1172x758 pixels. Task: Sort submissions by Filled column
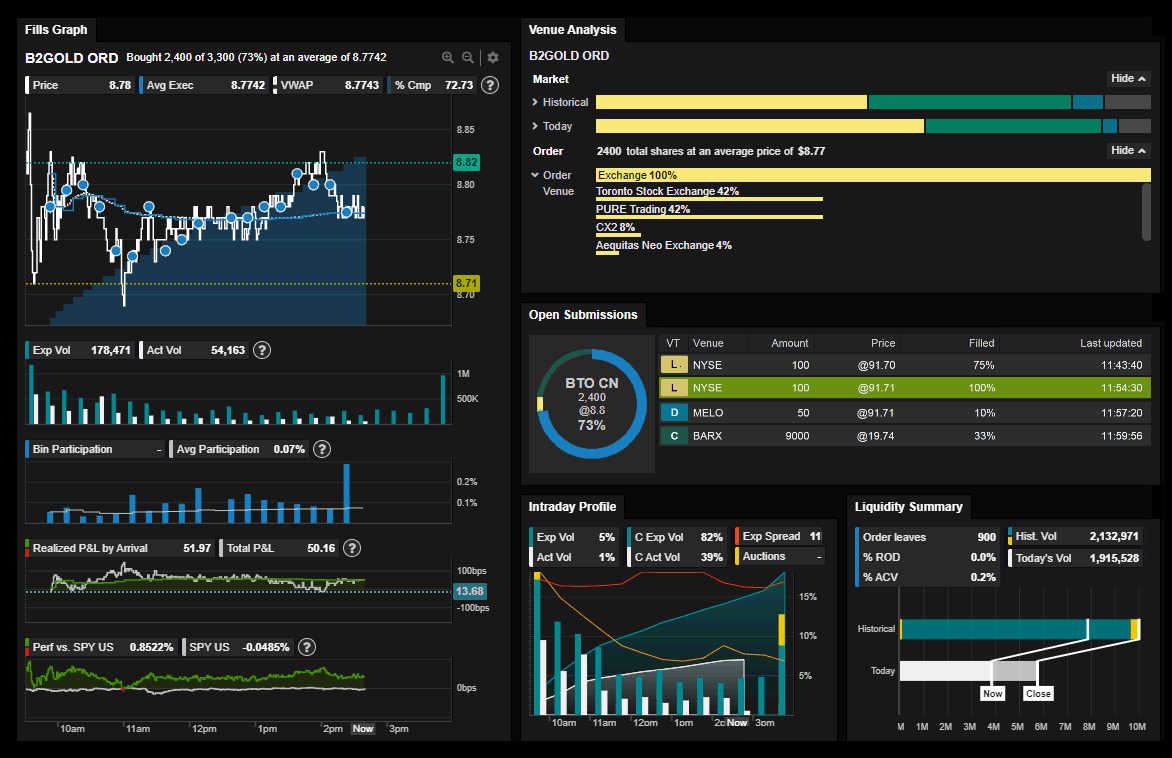point(981,343)
